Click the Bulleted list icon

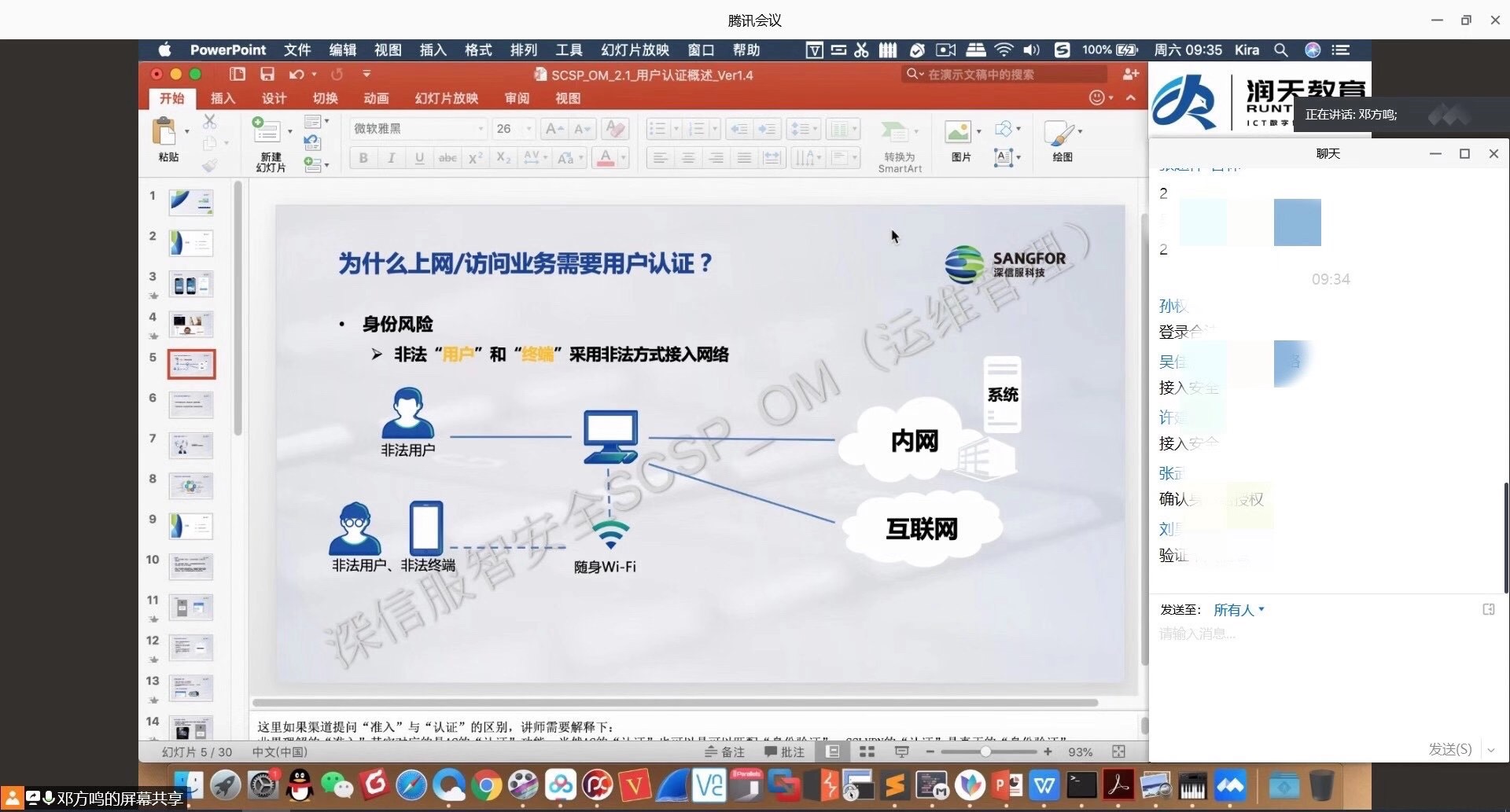[x=657, y=129]
